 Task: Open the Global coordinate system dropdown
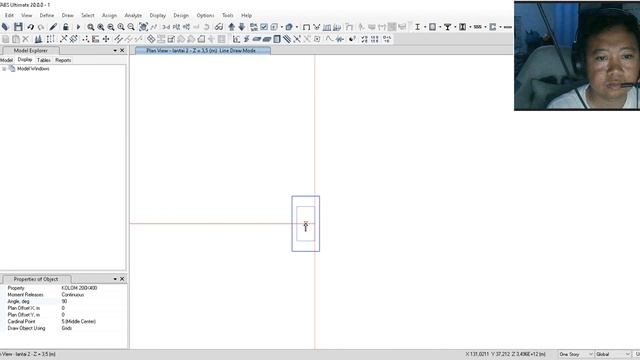[613, 354]
